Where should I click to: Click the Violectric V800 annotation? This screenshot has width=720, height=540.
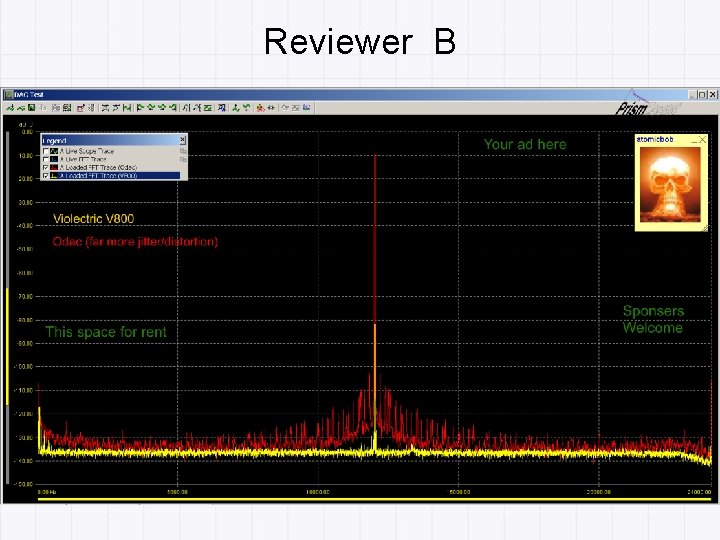94,219
